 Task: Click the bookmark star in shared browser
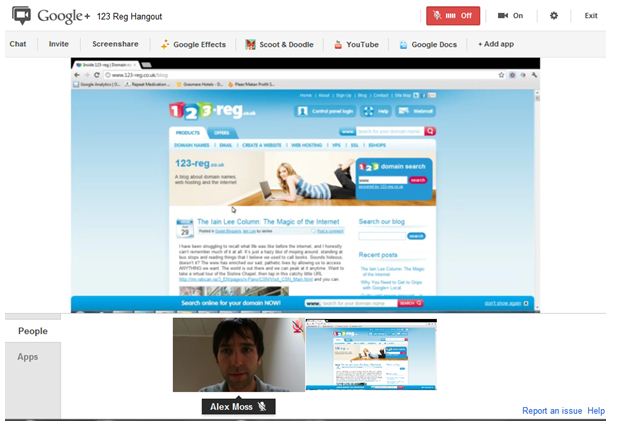tap(501, 75)
